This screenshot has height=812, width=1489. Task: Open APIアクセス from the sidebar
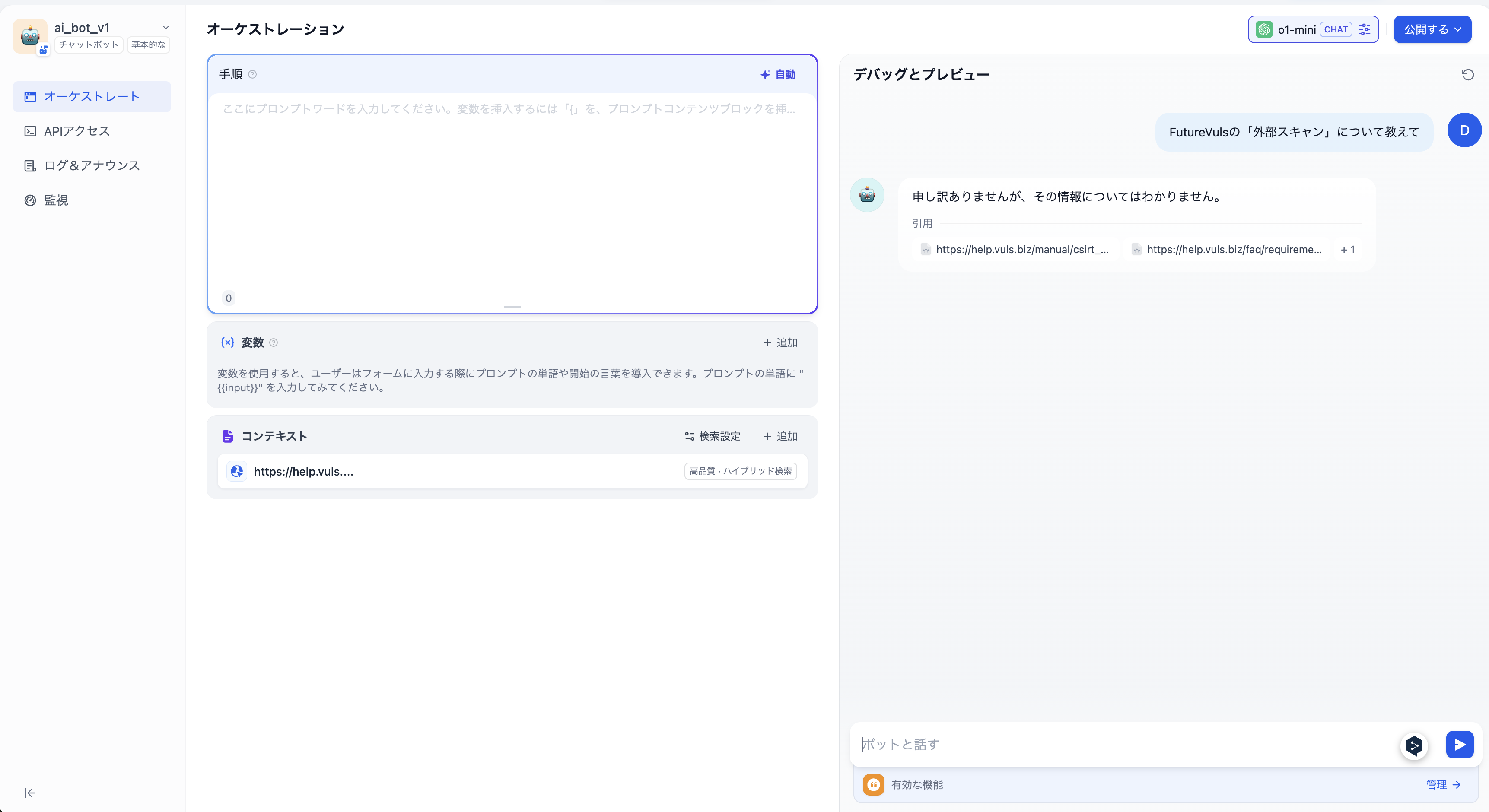[77, 130]
